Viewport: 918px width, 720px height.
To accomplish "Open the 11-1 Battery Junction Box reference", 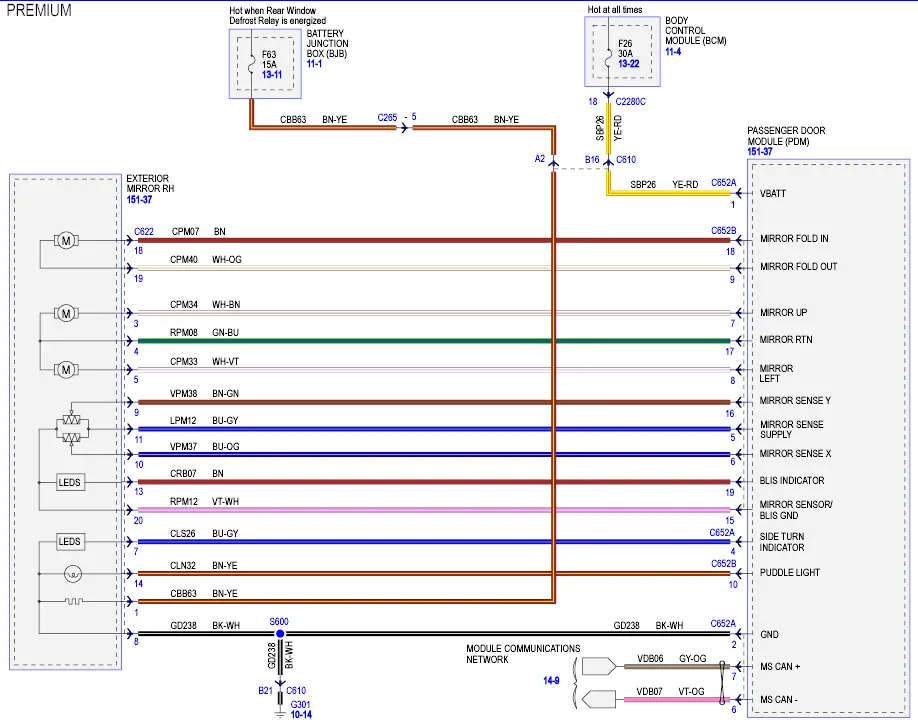I will point(314,63).
